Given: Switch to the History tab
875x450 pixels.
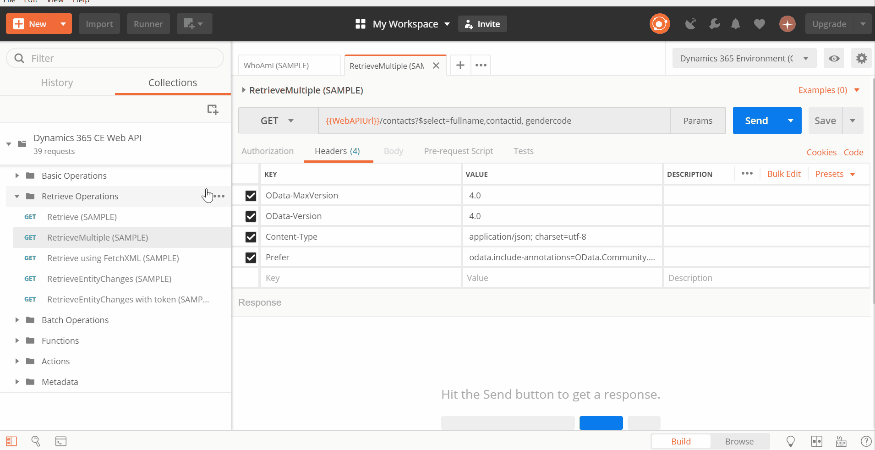Looking at the screenshot, I should click(x=57, y=83).
